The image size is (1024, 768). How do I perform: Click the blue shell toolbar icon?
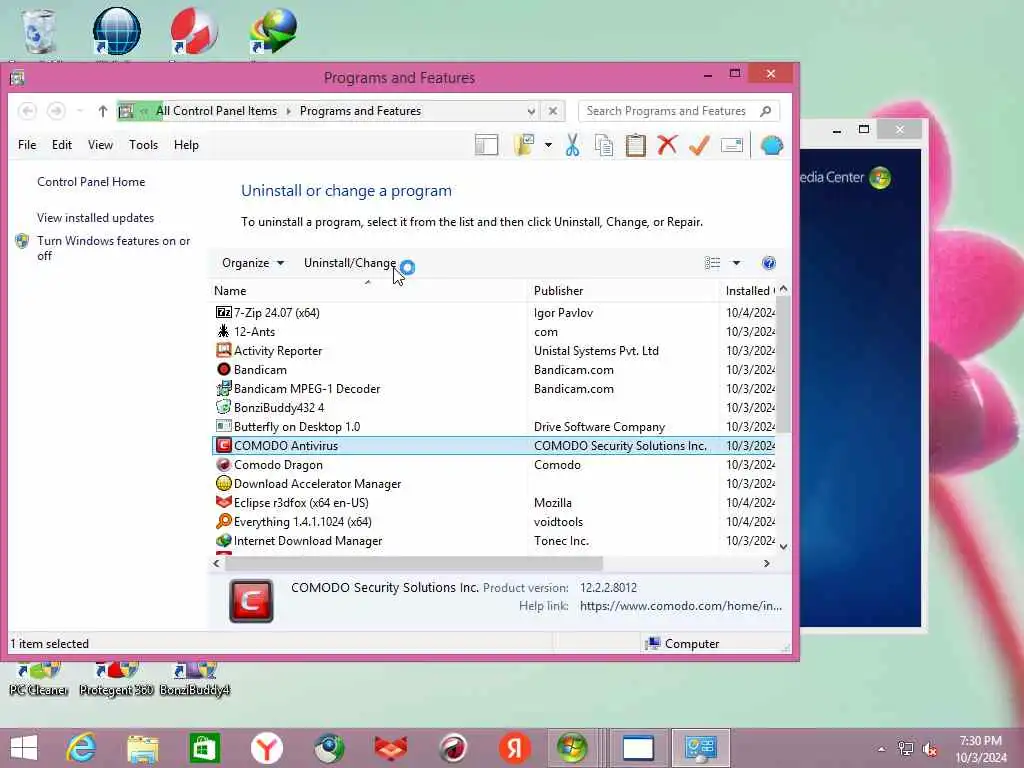[771, 145]
